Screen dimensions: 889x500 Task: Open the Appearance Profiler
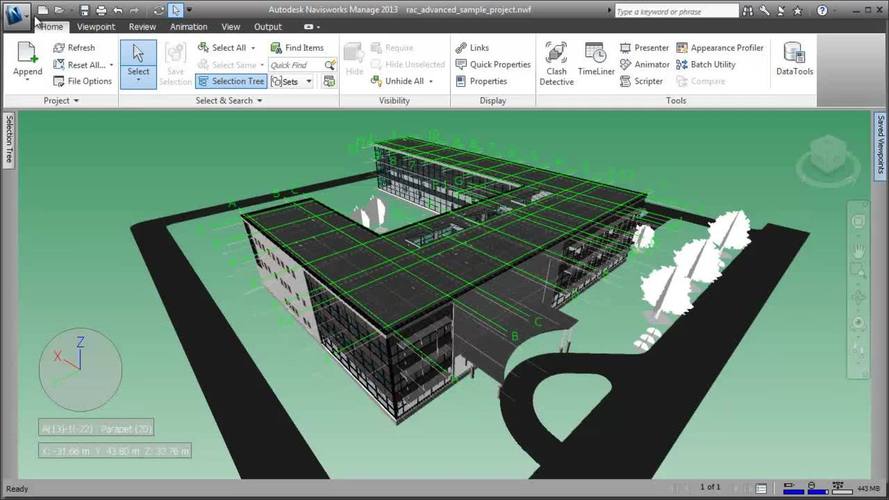(720, 48)
